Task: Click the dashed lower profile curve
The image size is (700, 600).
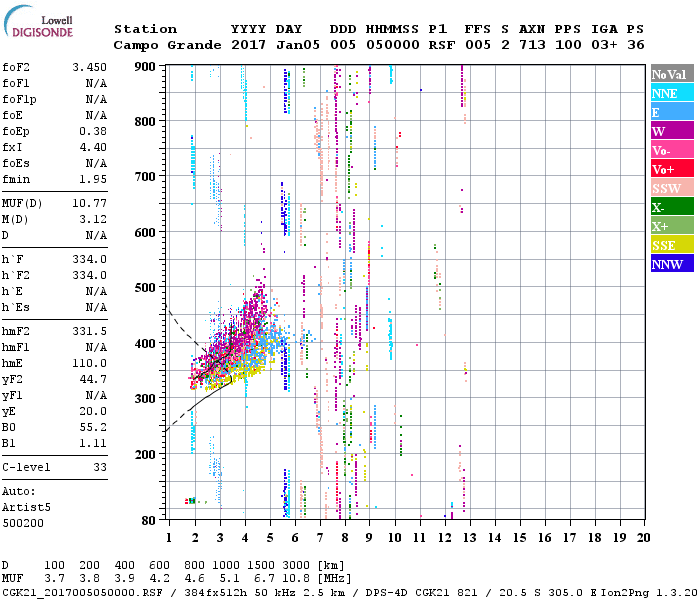Action: [177, 420]
